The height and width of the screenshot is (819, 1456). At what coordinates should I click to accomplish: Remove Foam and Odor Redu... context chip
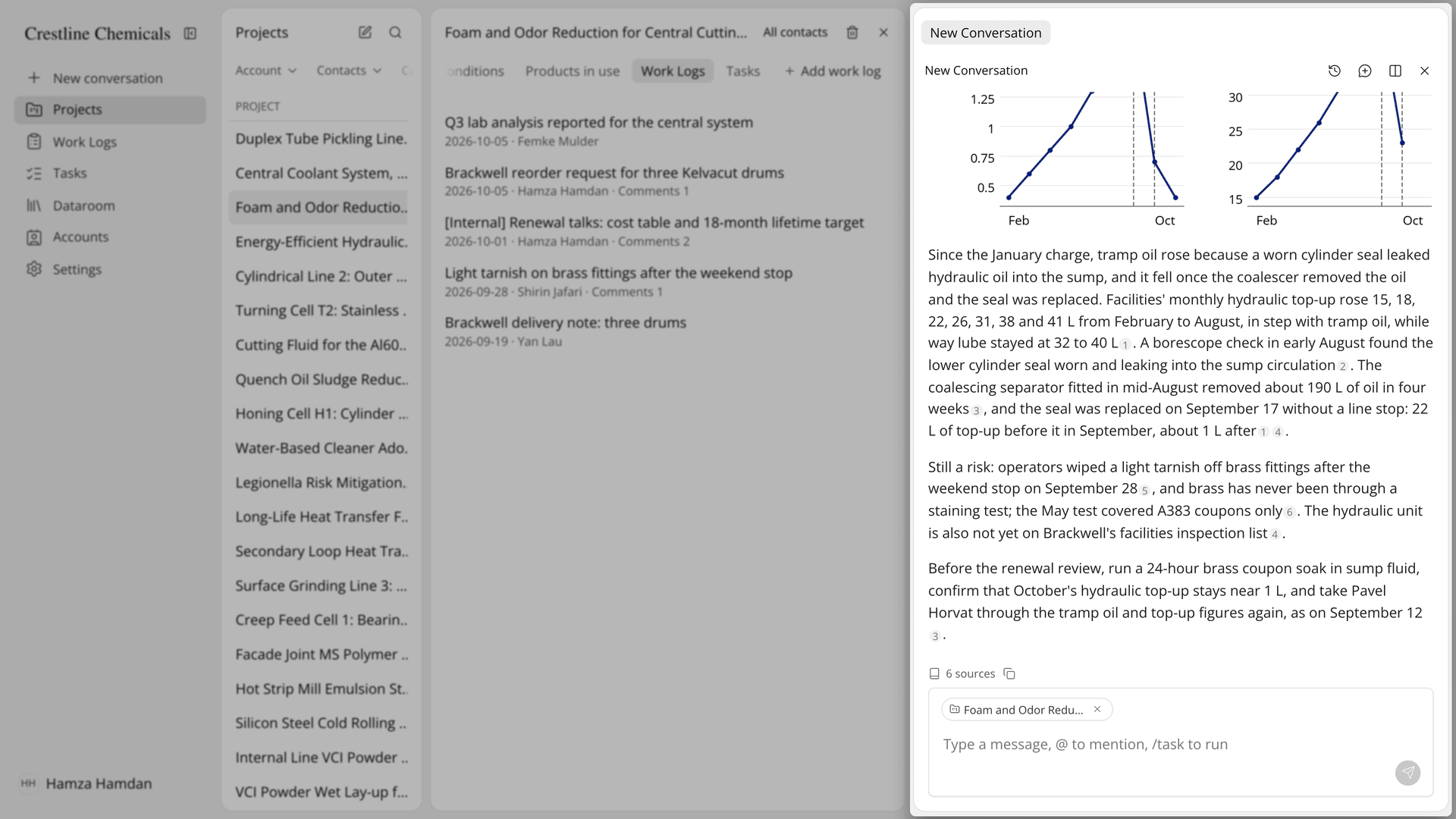point(1097,710)
